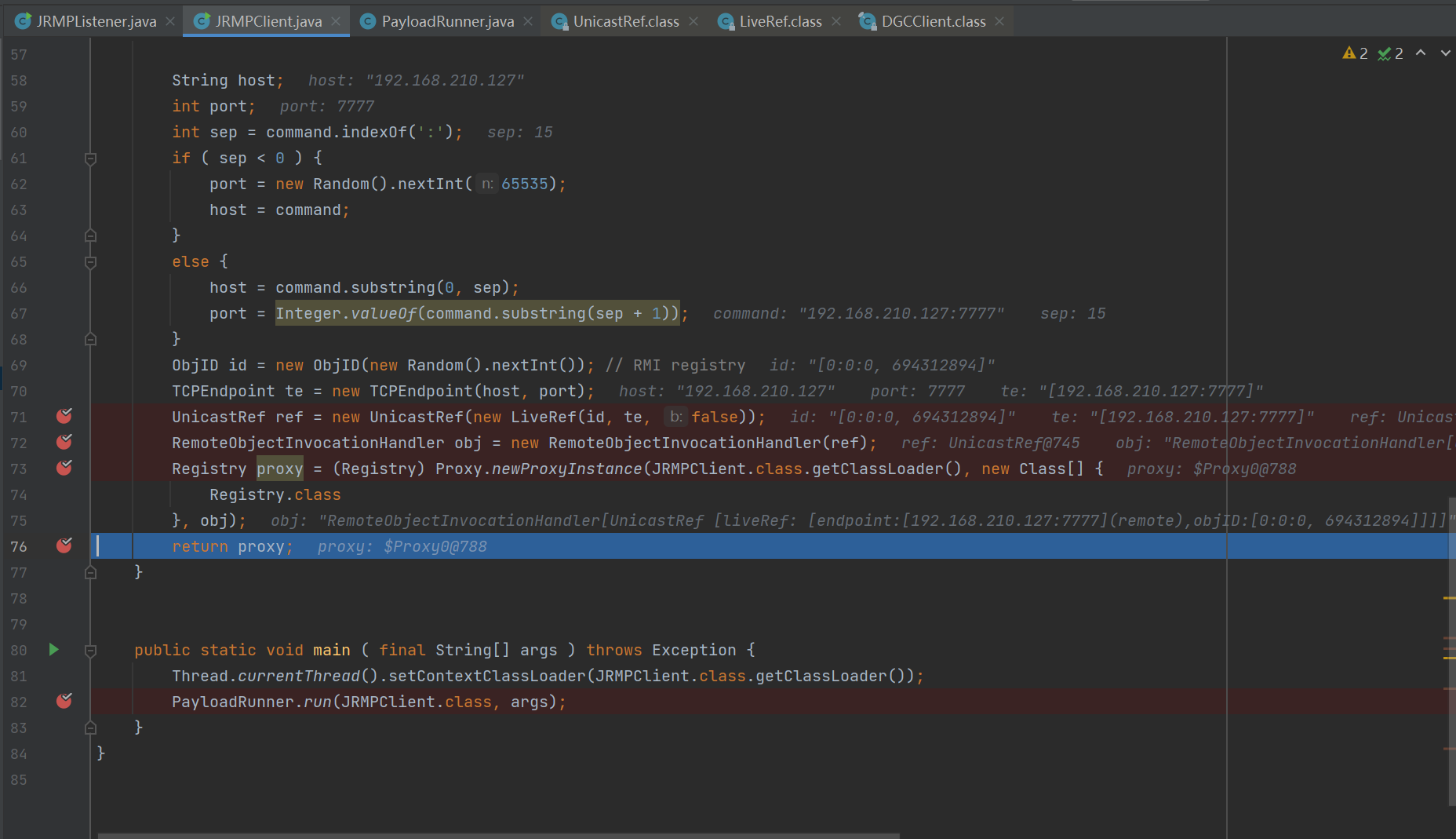Close the UnicastRef.class tab

(693, 21)
